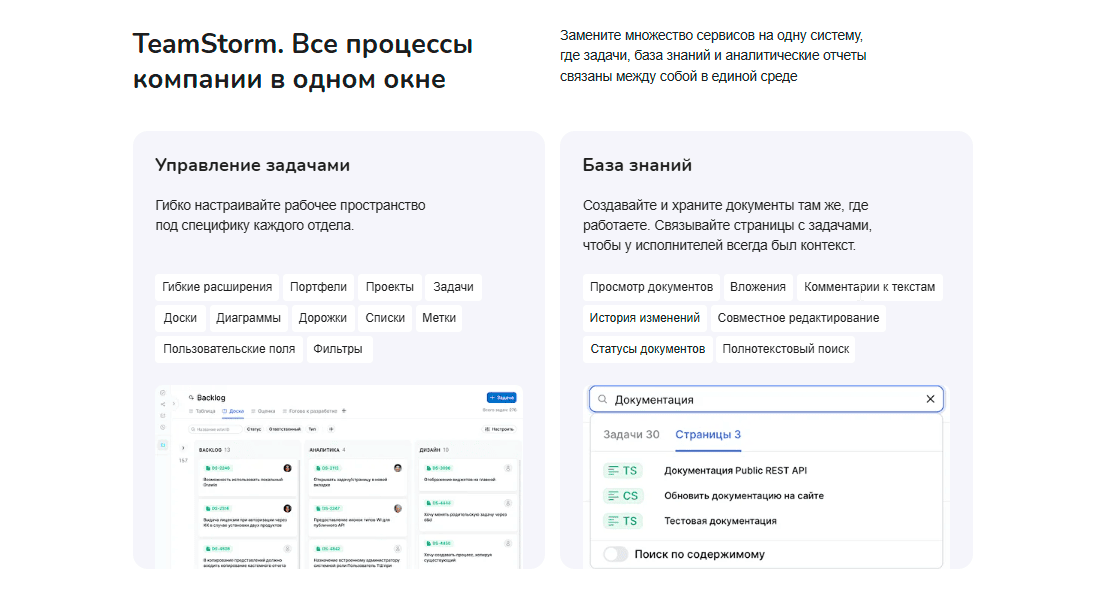Click the База знаний card heading

point(637,165)
